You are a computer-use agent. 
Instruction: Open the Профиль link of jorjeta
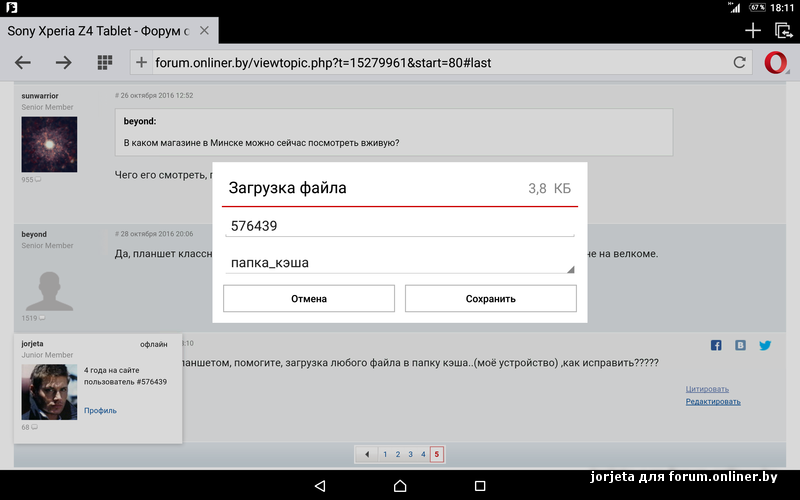100,410
